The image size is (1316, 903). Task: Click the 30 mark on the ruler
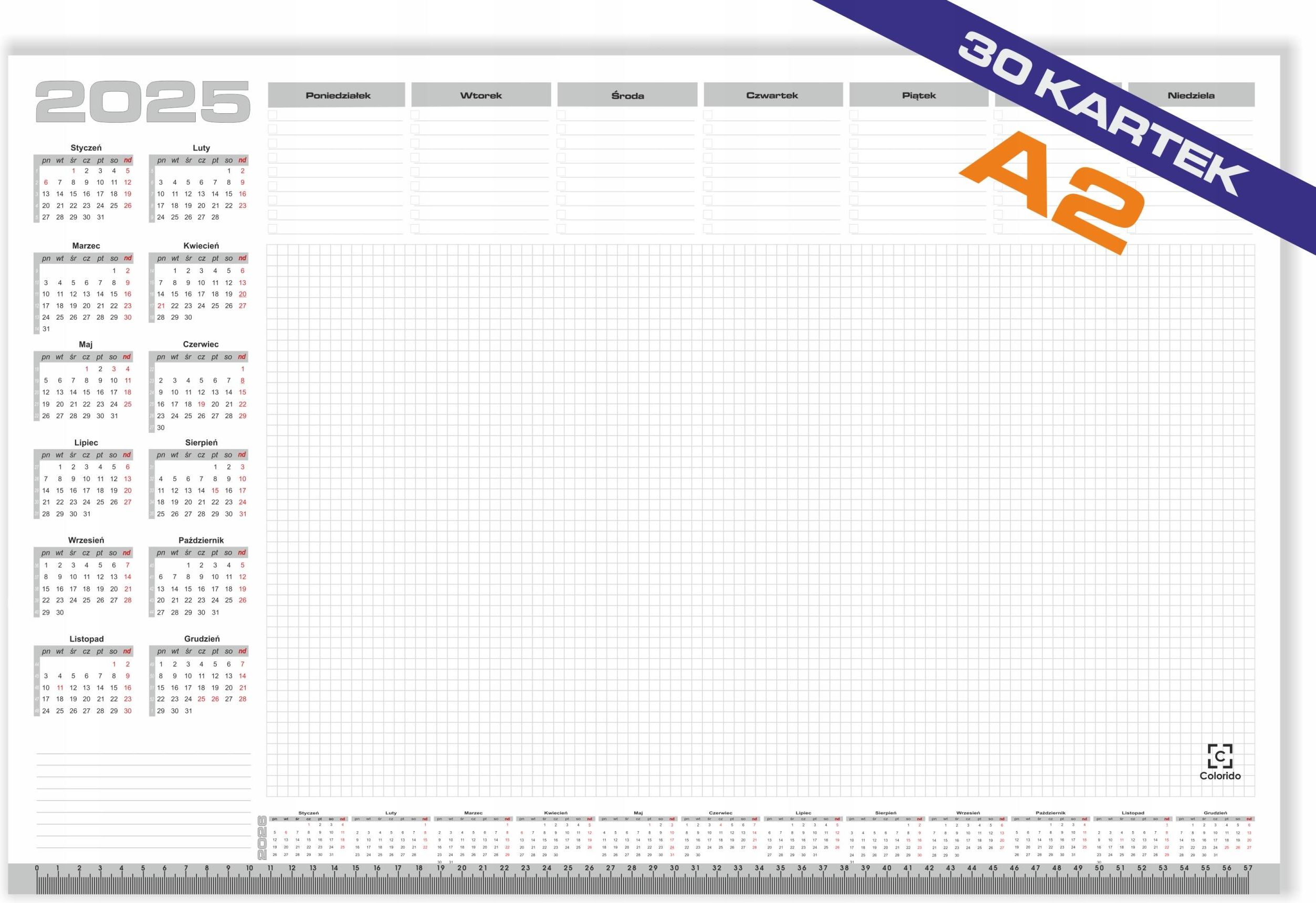tap(674, 868)
